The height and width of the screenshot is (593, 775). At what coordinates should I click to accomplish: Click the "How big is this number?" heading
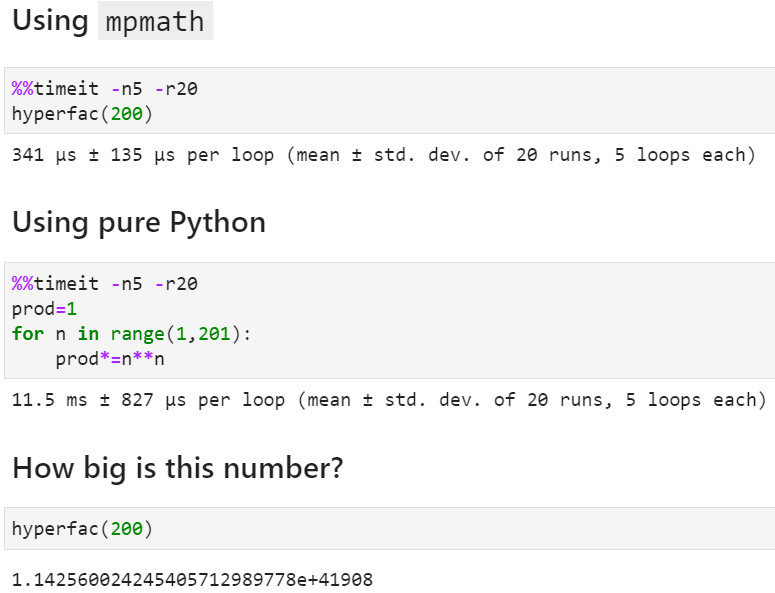pyautogui.click(x=176, y=467)
